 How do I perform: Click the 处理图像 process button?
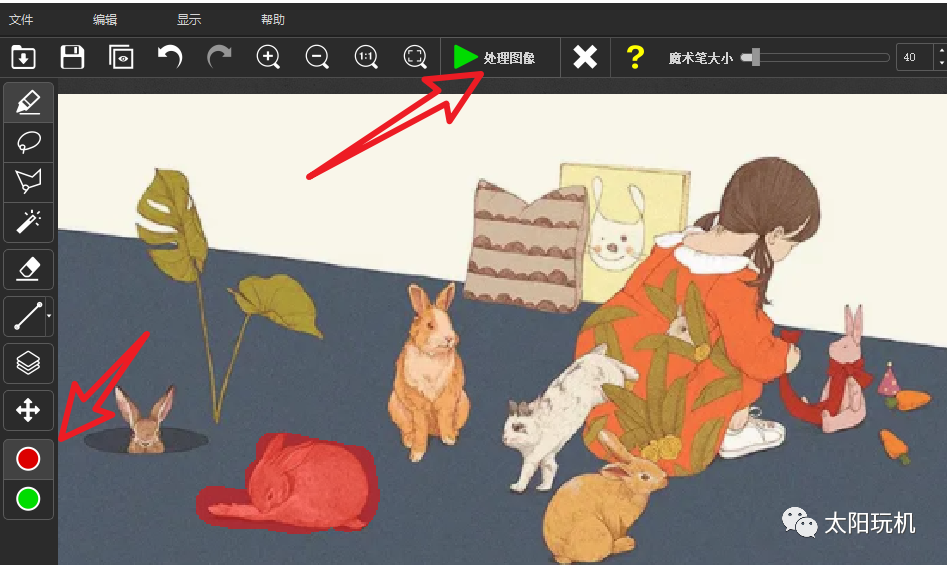coord(495,58)
